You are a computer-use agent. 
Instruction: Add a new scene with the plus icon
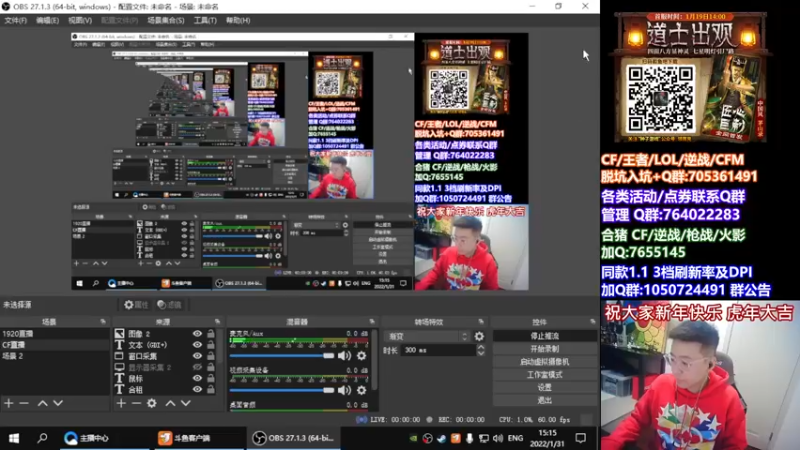click(9, 403)
